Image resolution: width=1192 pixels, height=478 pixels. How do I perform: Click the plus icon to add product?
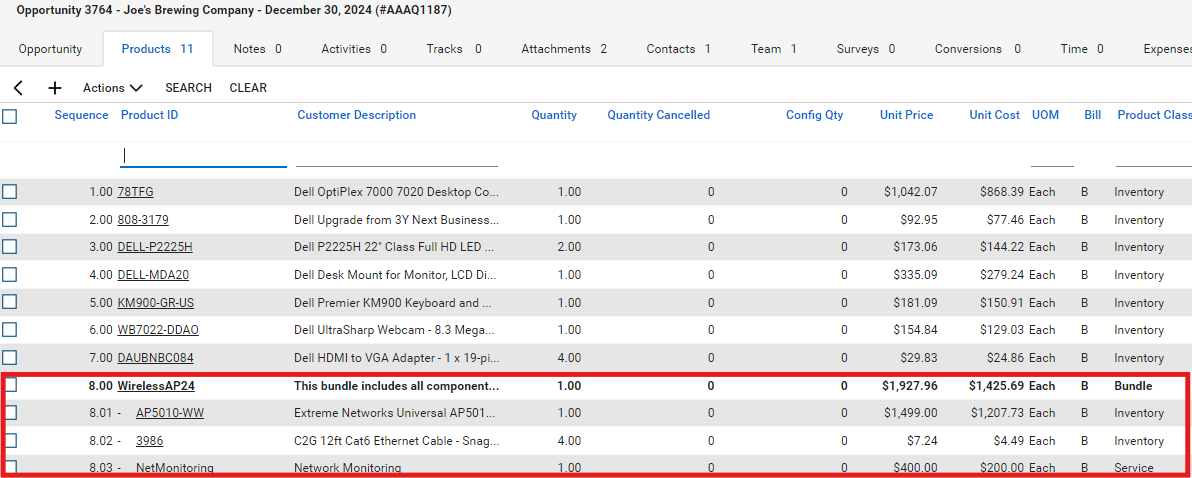tap(55, 88)
